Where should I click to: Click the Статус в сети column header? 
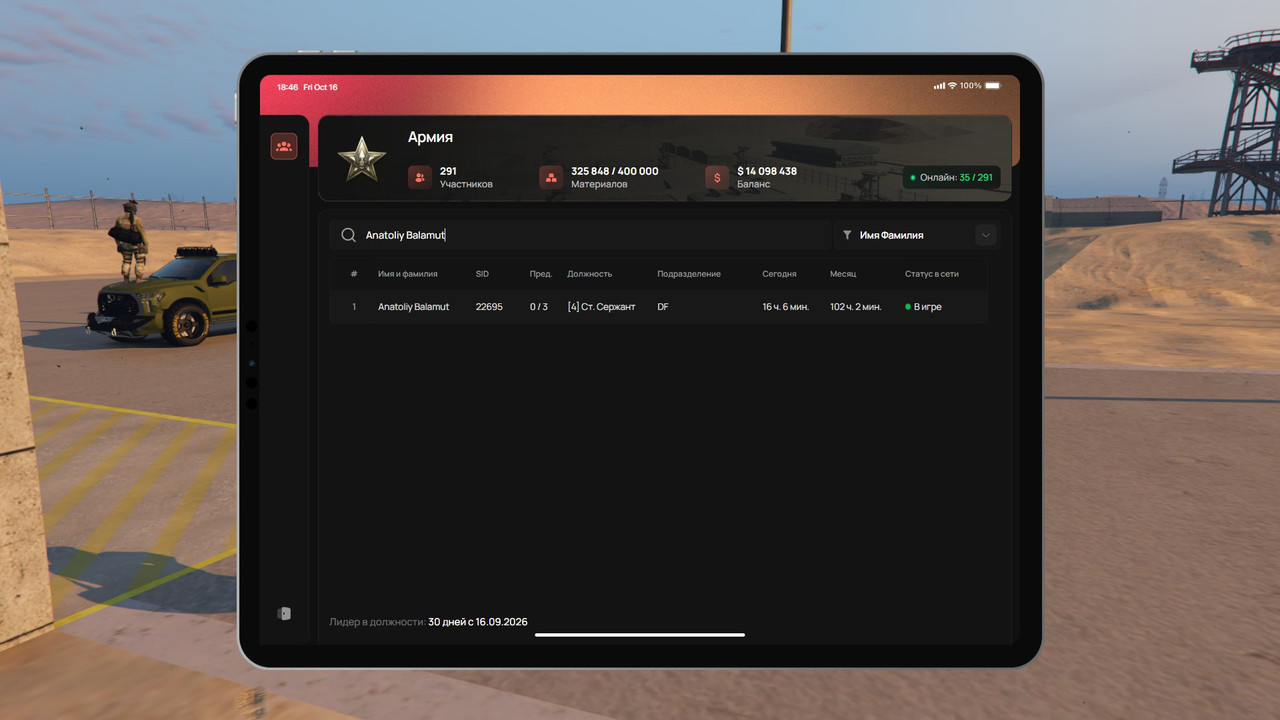point(932,274)
